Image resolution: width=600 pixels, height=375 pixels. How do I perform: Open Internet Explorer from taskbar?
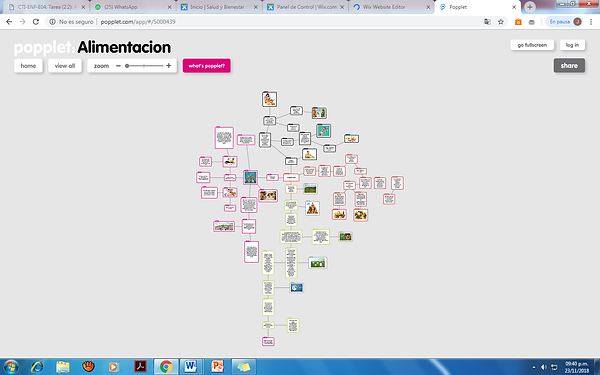click(x=37, y=367)
